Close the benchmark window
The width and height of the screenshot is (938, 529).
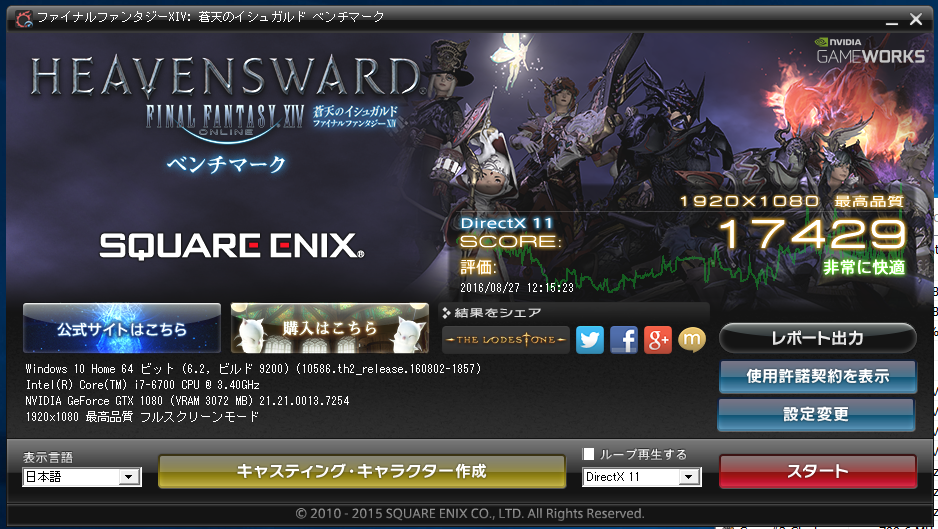tap(916, 19)
